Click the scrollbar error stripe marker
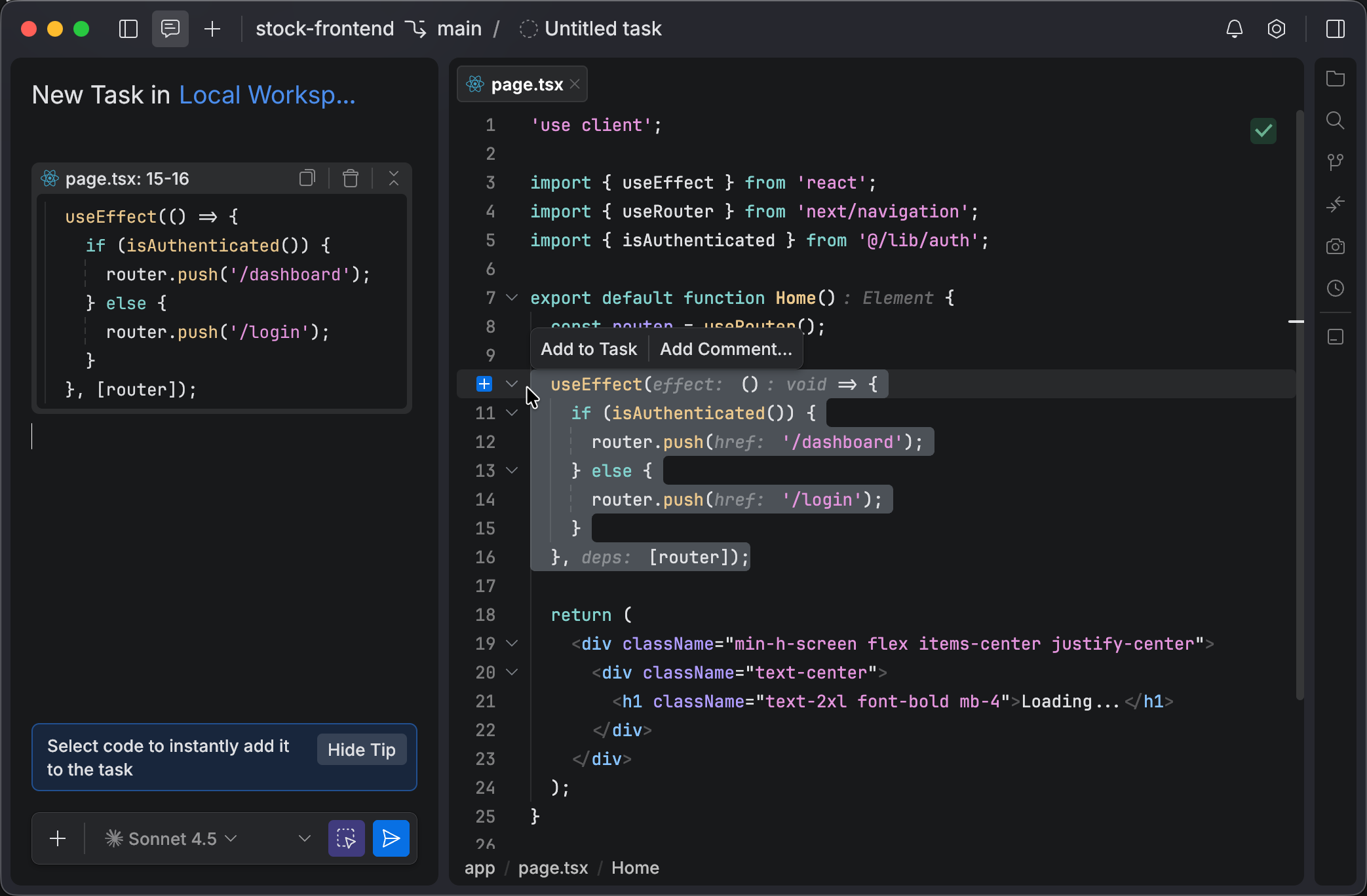 pyautogui.click(x=1296, y=322)
